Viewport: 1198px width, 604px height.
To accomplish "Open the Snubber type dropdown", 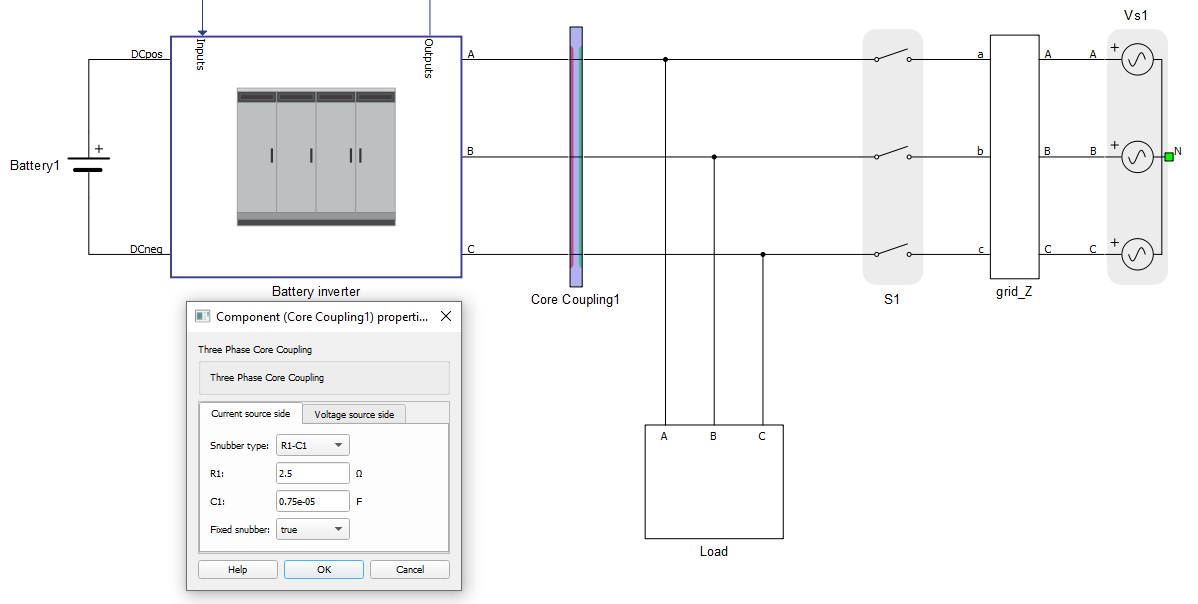I will 313,445.
